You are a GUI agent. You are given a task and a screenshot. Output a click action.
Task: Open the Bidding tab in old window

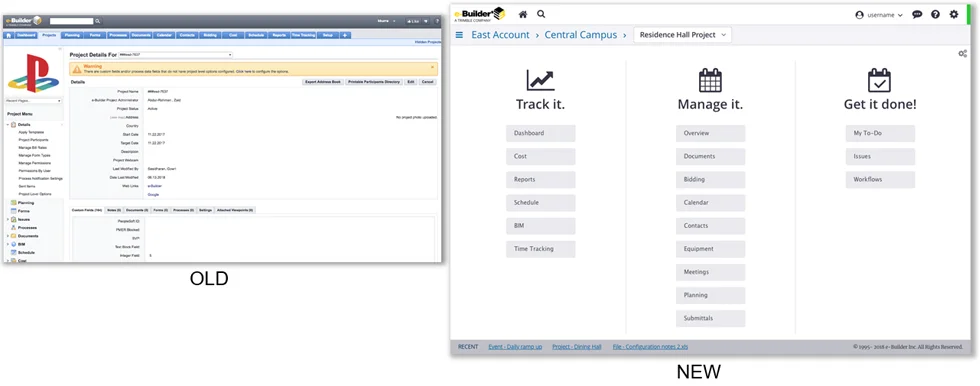tap(211, 36)
